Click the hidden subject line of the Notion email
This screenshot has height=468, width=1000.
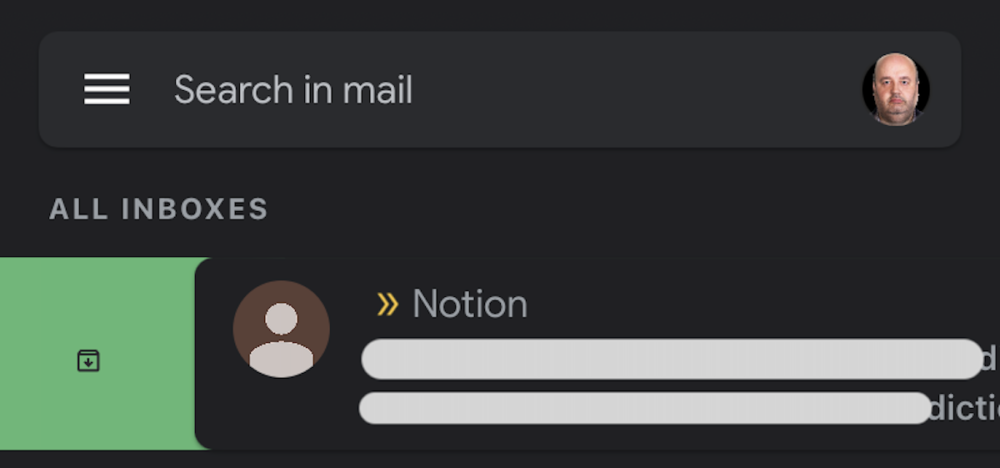point(672,359)
